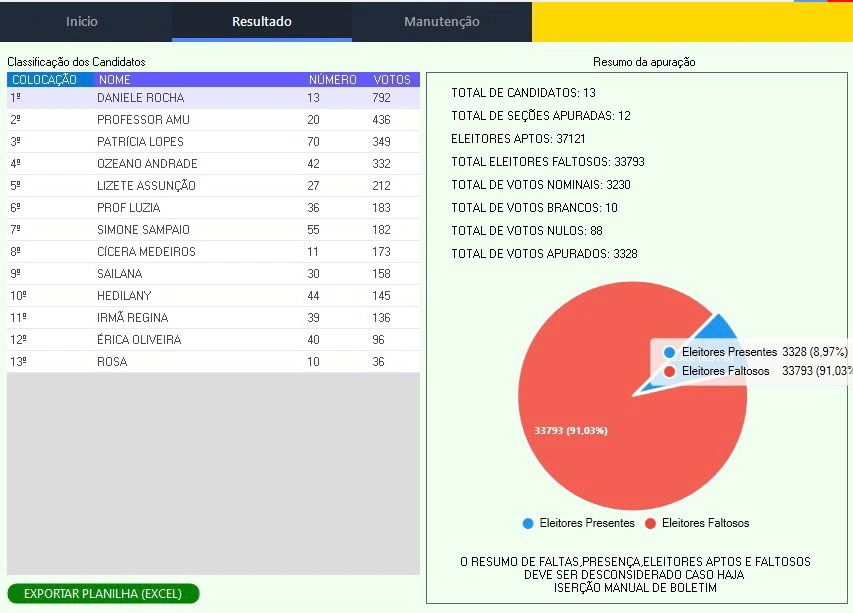Click the blue Presentes legend dot
Viewport: 853px width, 613px height.
(x=528, y=523)
